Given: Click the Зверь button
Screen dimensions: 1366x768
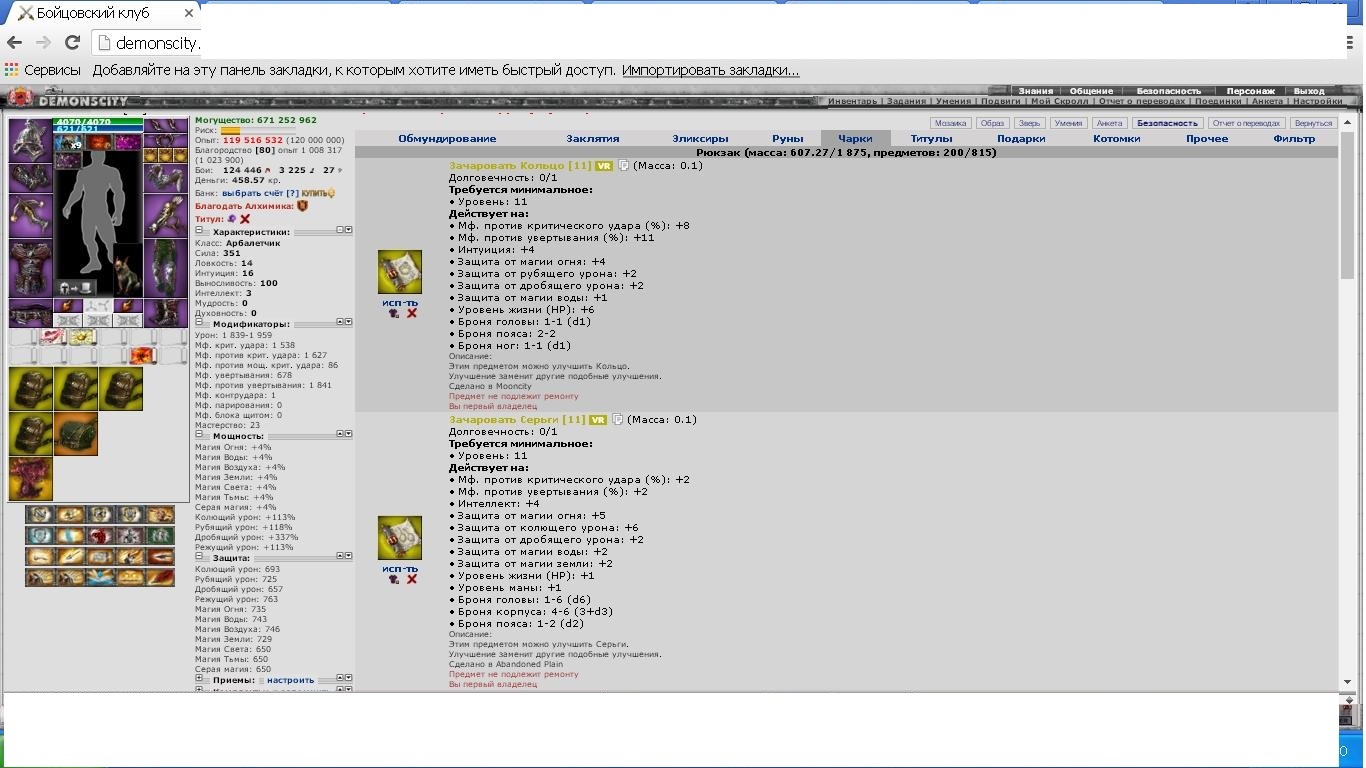Looking at the screenshot, I should (x=1030, y=123).
